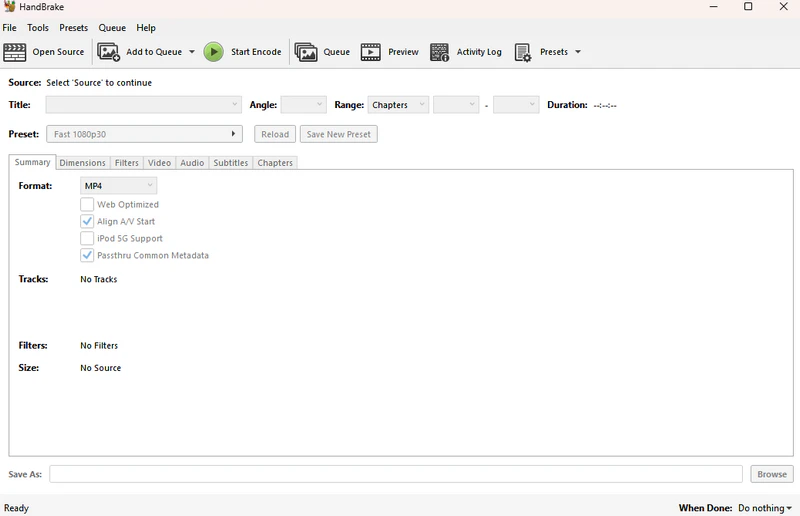Click the Save New Preset button
Image resolution: width=800 pixels, height=516 pixels.
click(339, 134)
